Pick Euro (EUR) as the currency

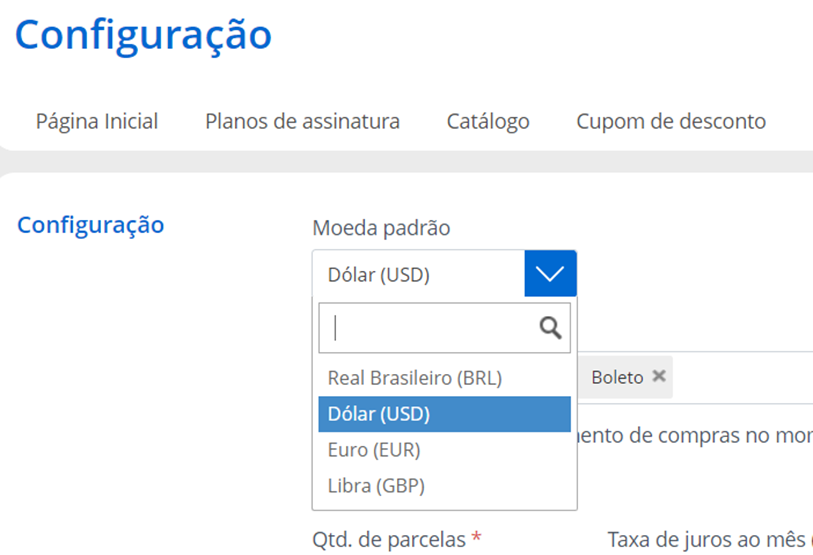click(x=374, y=450)
